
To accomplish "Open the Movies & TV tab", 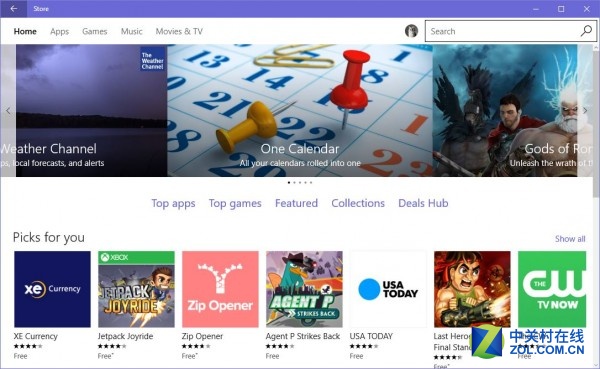I will [179, 31].
